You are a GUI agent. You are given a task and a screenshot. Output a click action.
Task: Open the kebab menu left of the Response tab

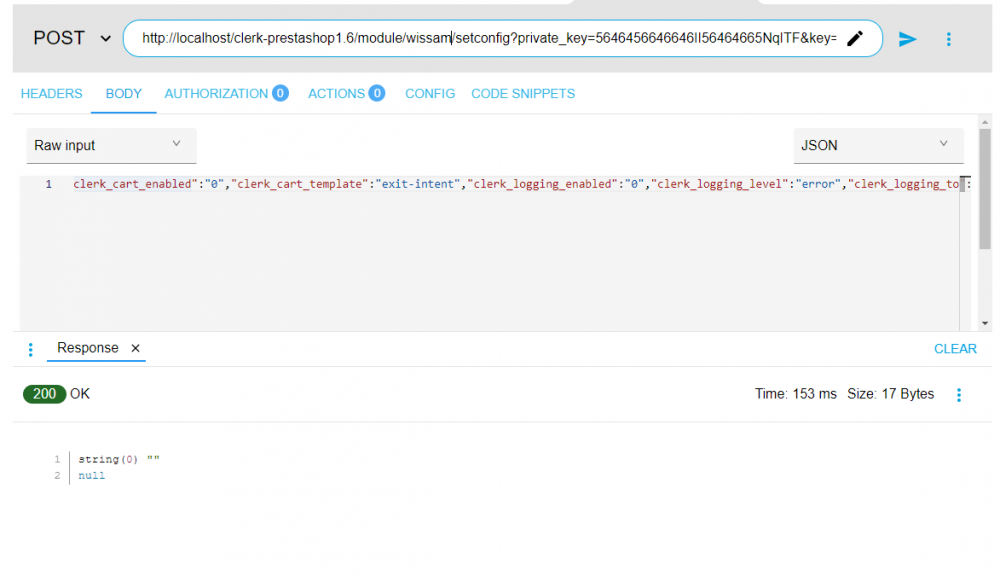tap(30, 348)
